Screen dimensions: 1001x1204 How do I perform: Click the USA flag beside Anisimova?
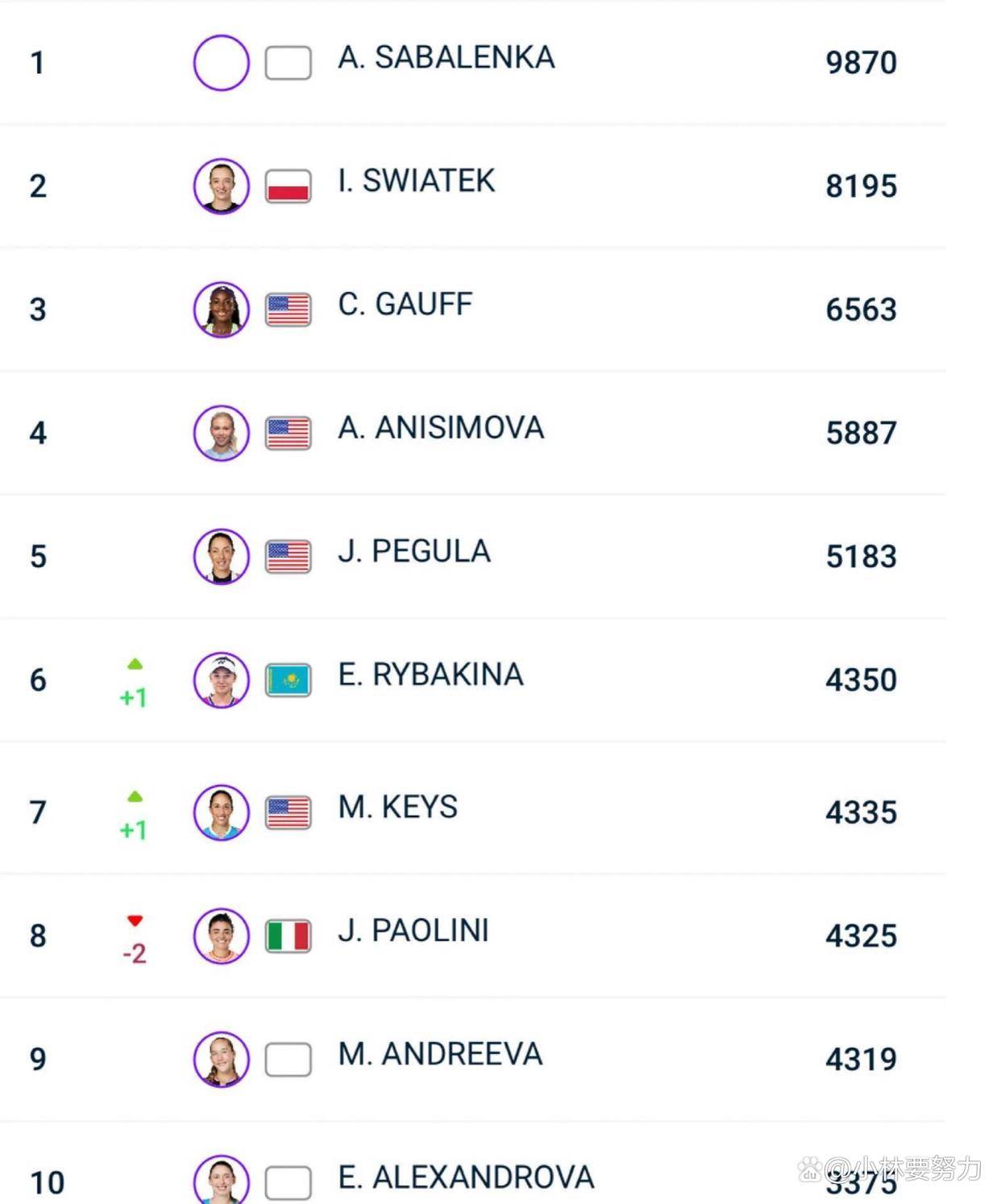[x=289, y=434]
